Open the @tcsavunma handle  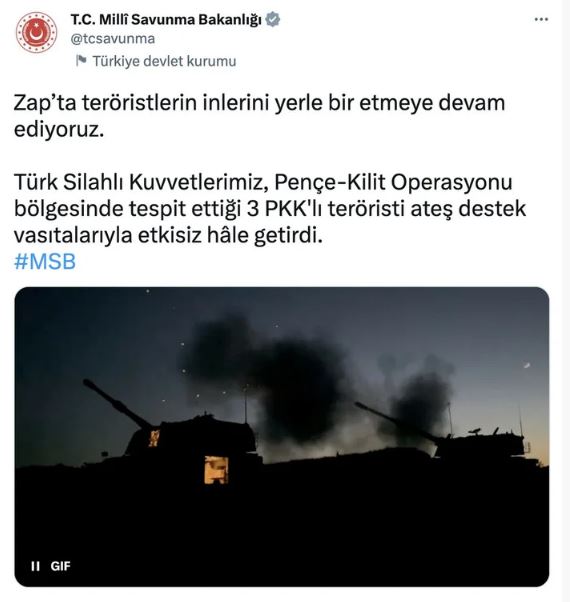point(113,39)
